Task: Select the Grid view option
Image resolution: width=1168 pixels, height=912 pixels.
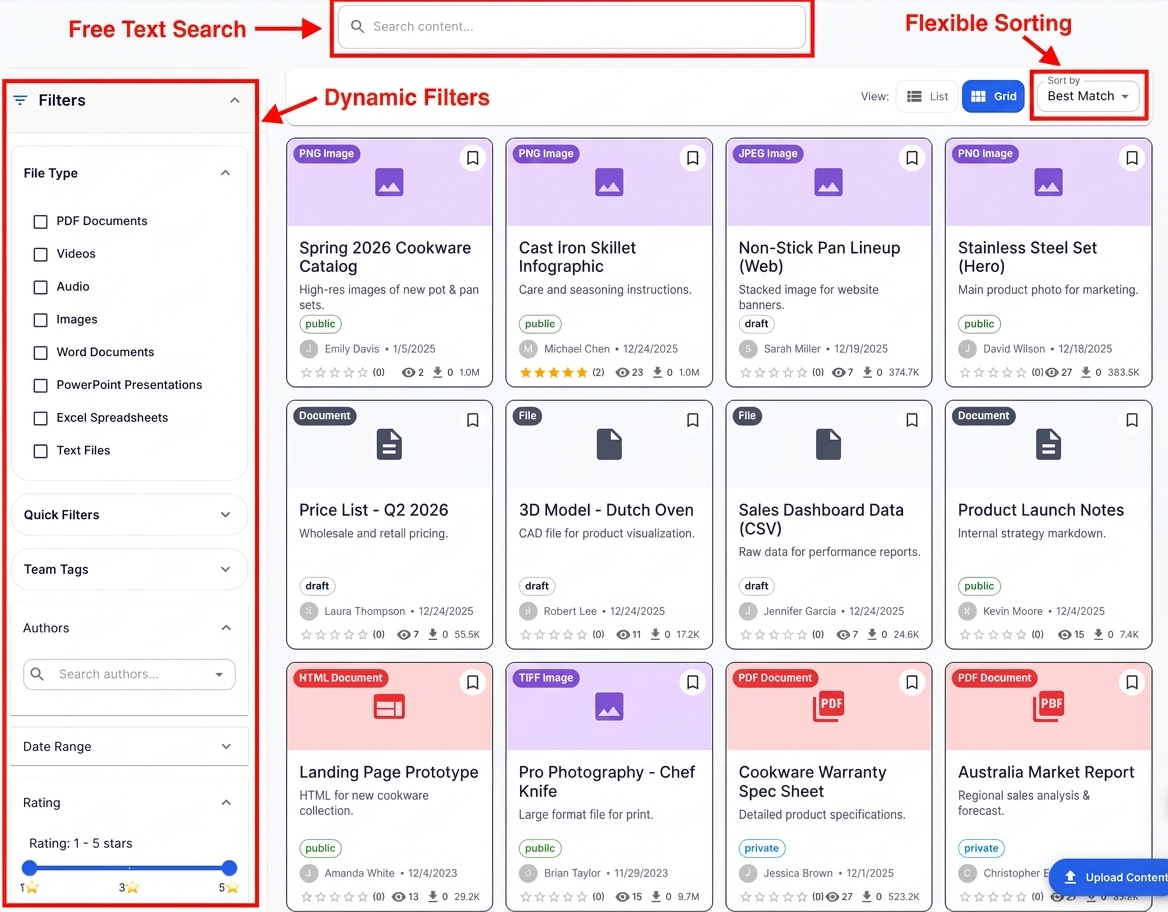Action: tap(992, 96)
